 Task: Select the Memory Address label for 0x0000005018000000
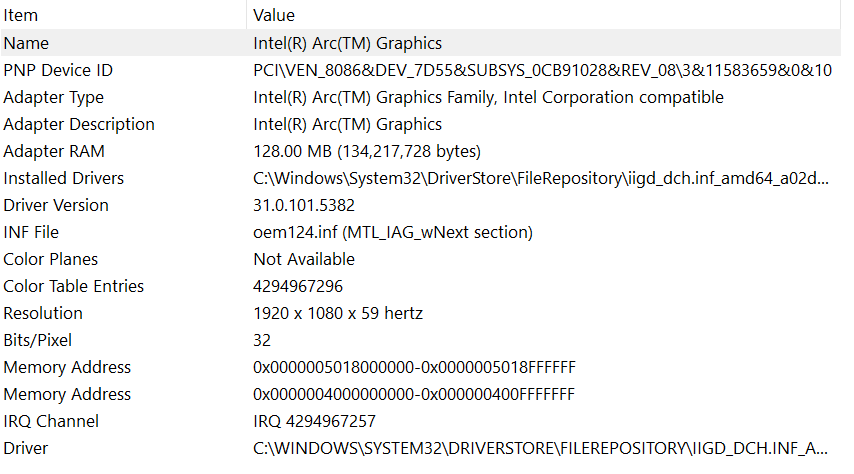pyautogui.click(x=67, y=367)
